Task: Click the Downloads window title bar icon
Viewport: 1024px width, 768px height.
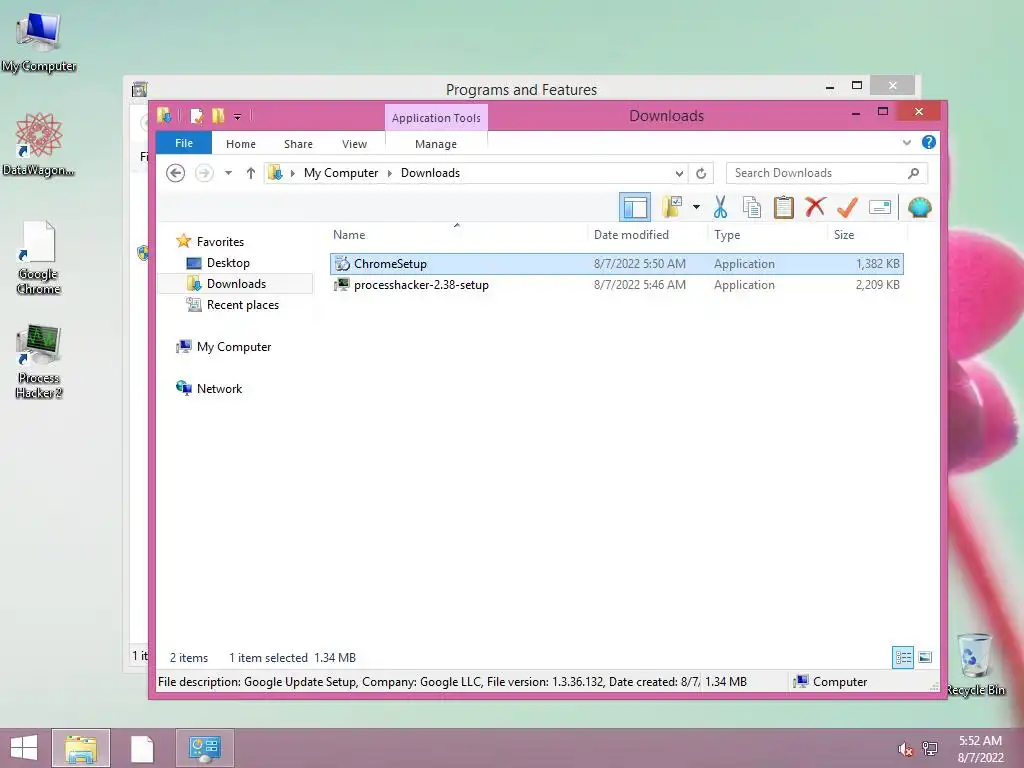Action: point(165,116)
